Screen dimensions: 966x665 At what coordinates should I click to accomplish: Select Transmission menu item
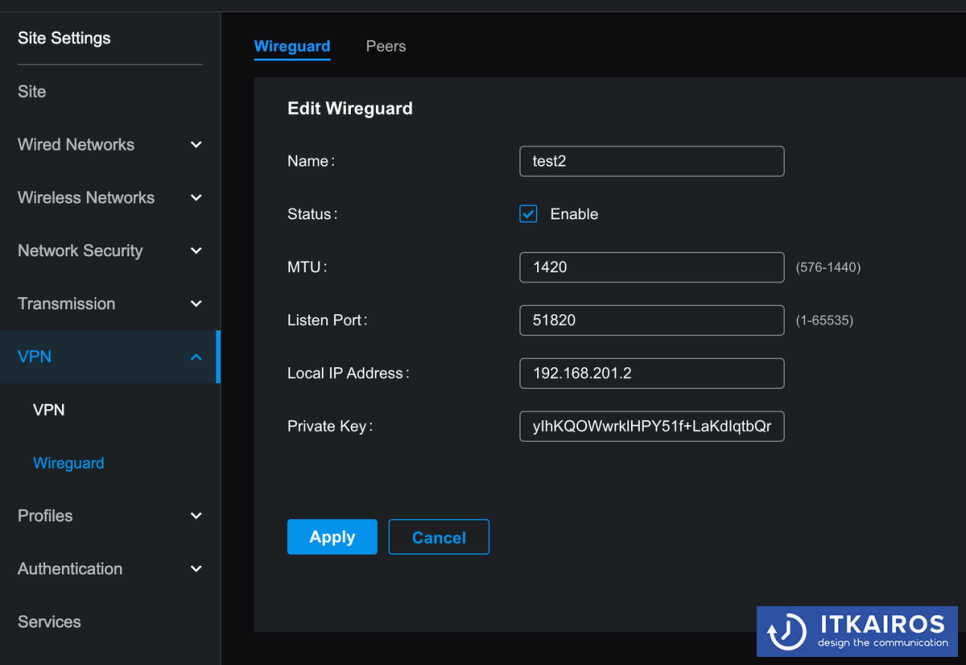(x=67, y=304)
